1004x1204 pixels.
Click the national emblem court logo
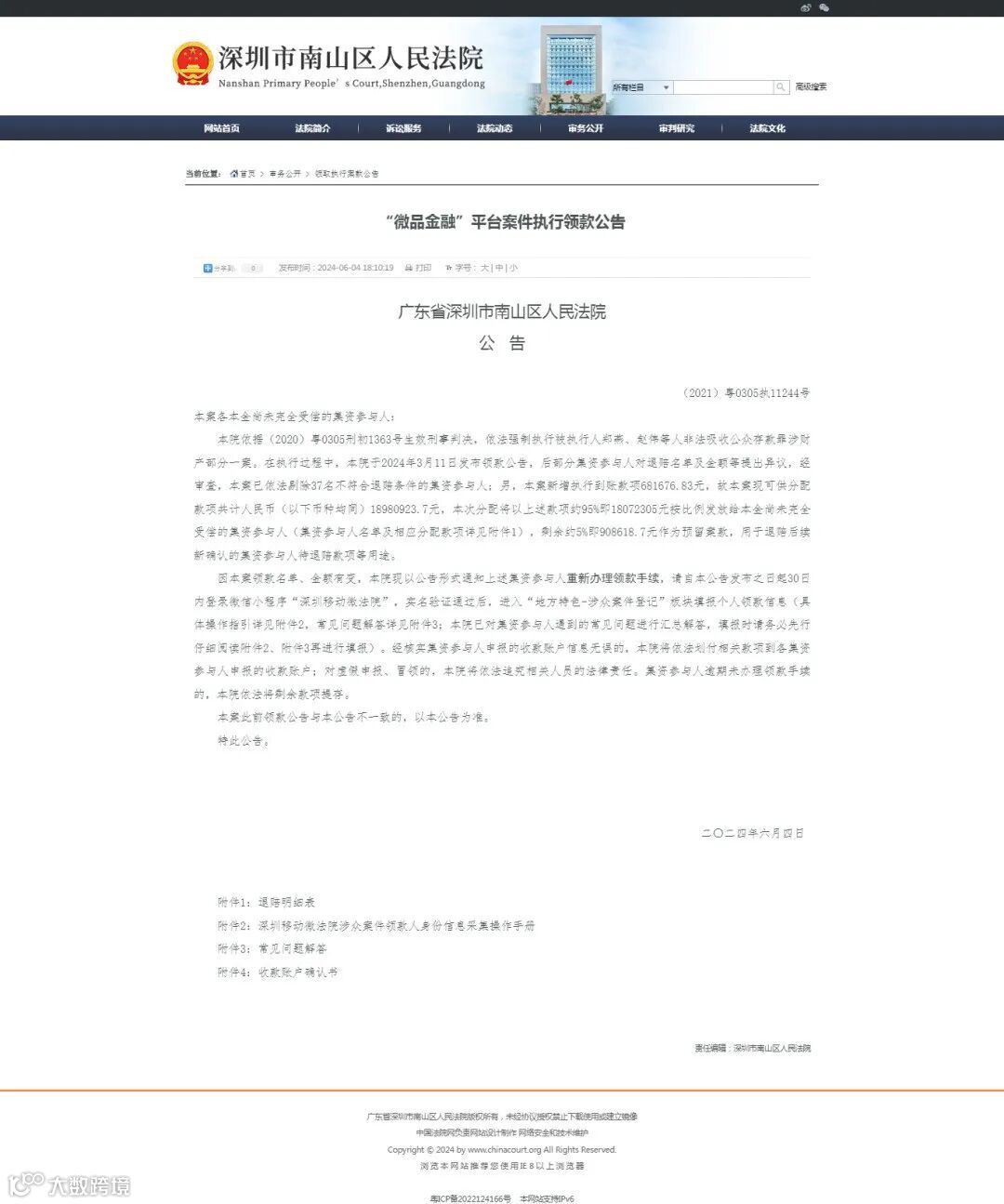pyautogui.click(x=192, y=64)
